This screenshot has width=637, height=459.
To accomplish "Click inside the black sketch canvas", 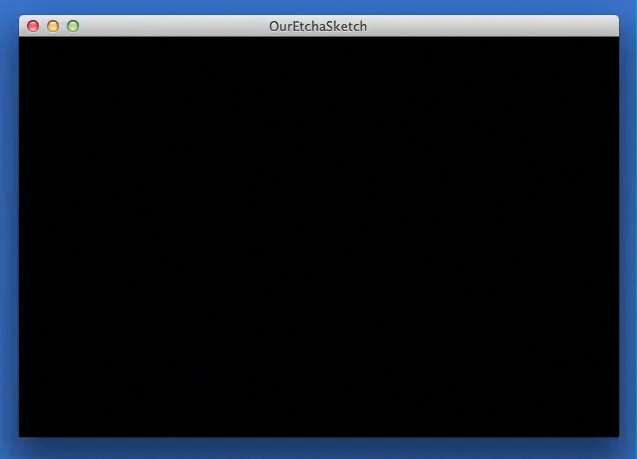I will click(x=319, y=237).
